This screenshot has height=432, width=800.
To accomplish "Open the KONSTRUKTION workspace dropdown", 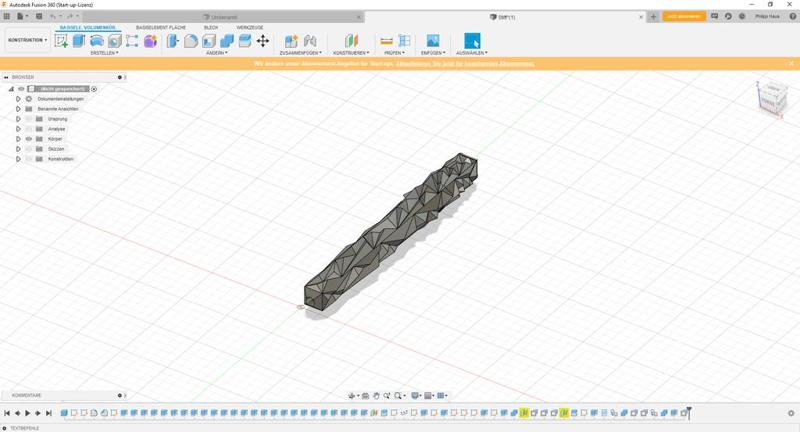I will tap(27, 40).
